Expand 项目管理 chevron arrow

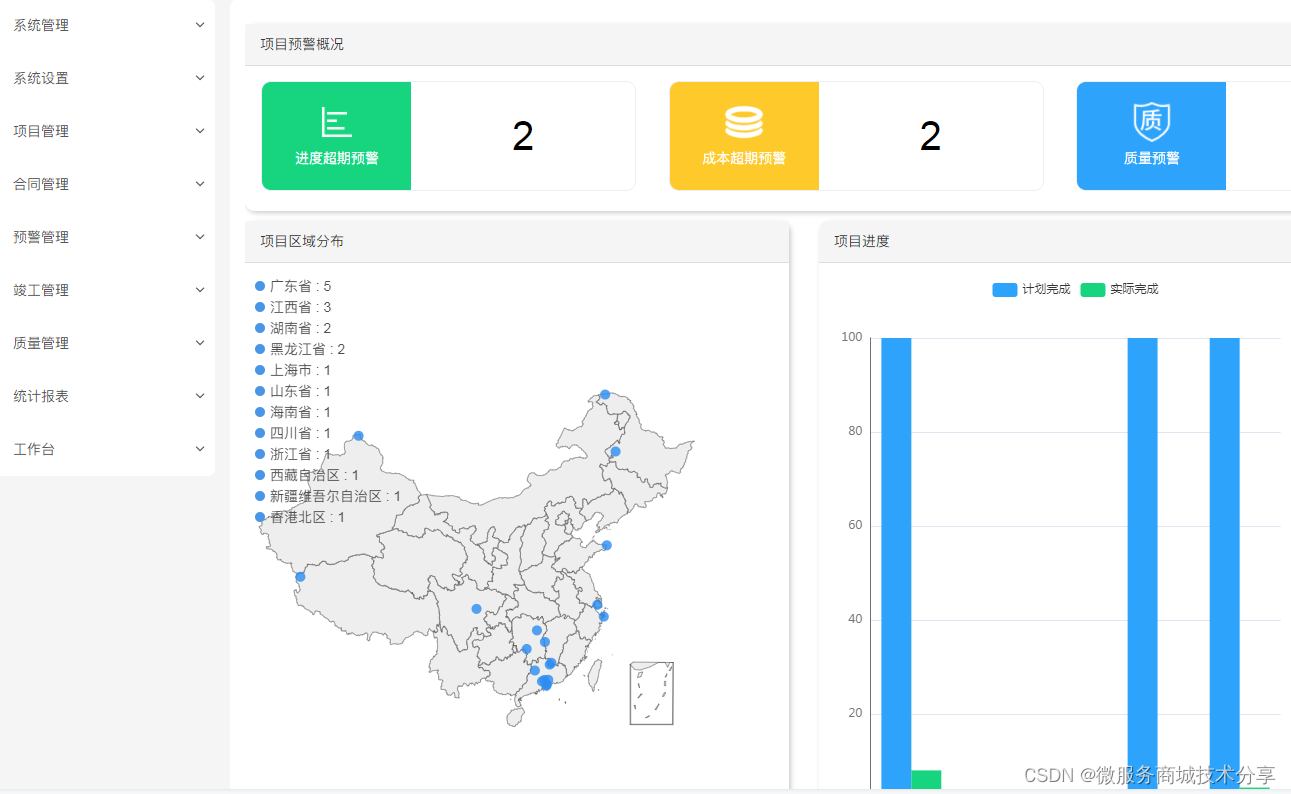click(200, 131)
